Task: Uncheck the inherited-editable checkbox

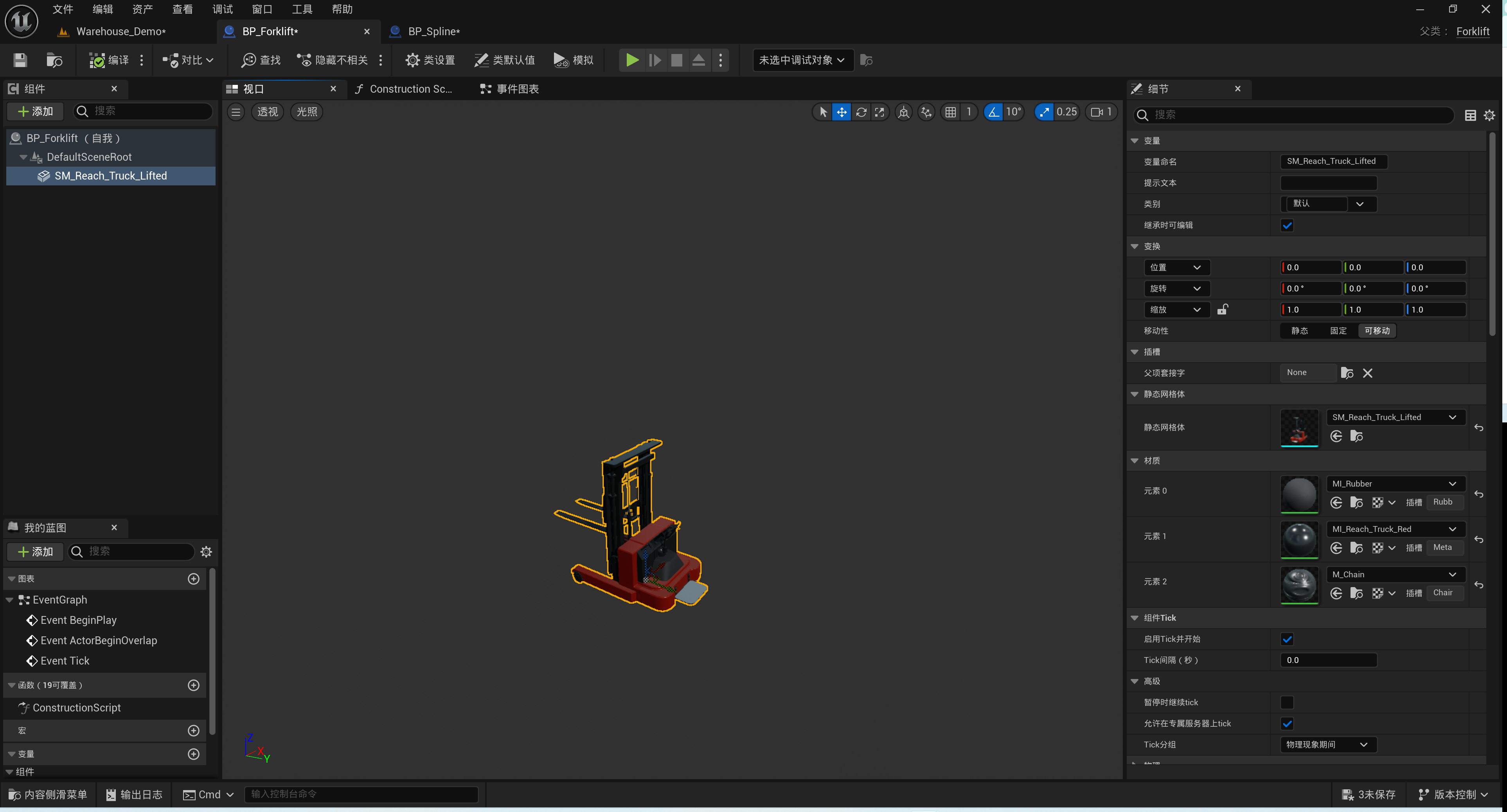Action: (1286, 225)
